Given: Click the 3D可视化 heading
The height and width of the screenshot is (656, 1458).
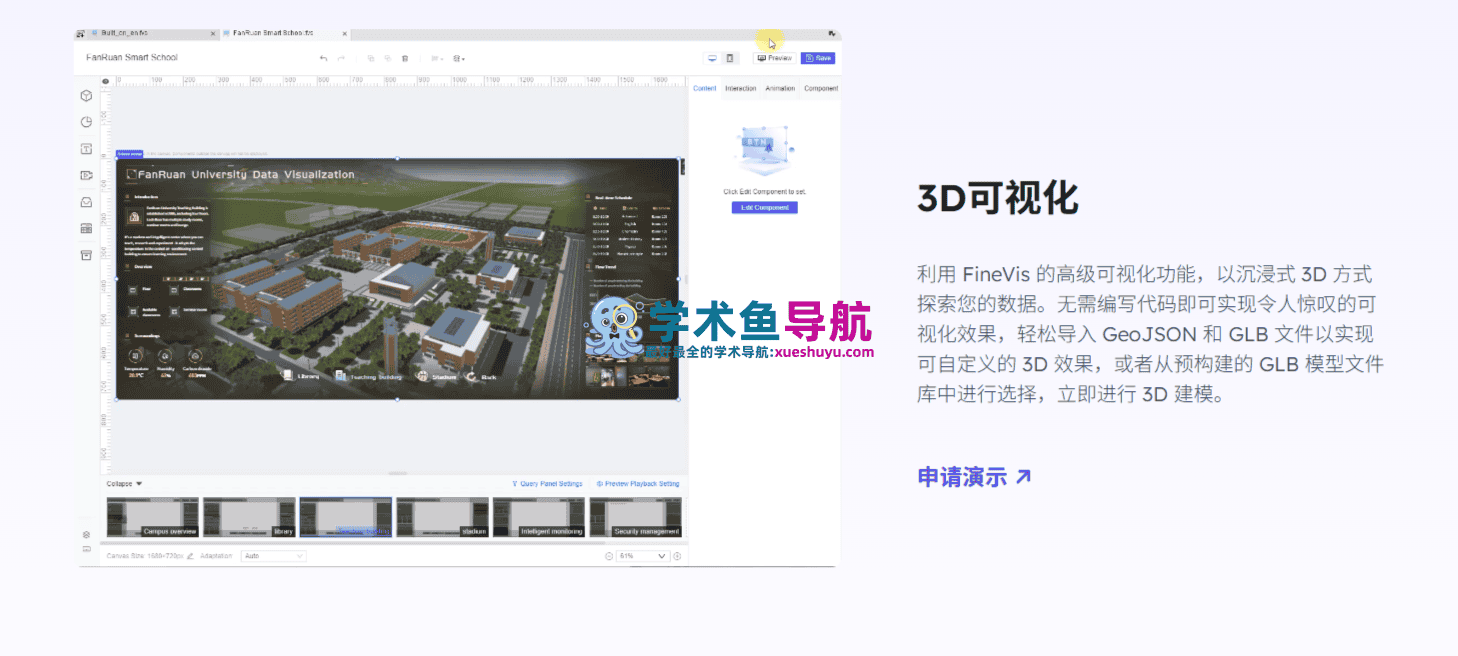Looking at the screenshot, I should pyautogui.click(x=998, y=199).
